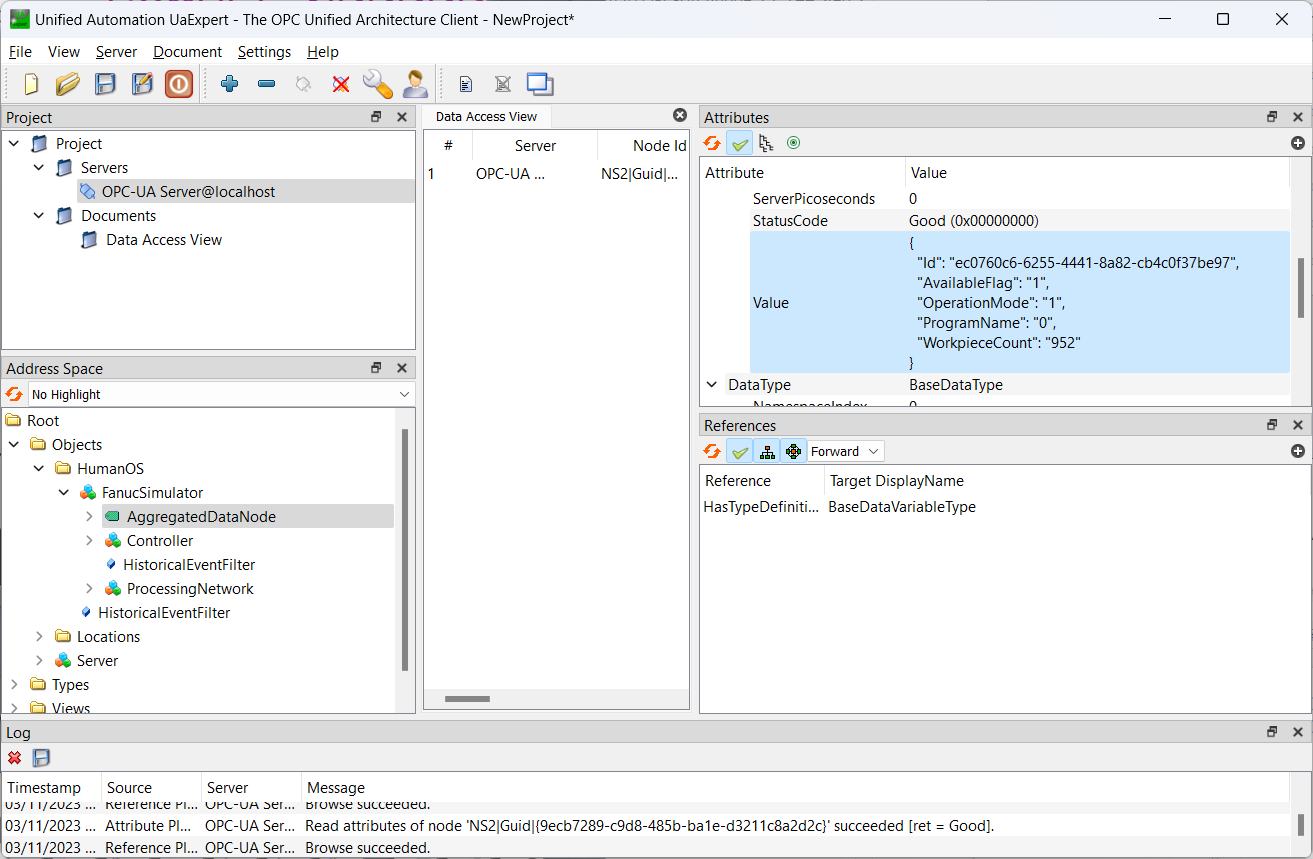1313x859 pixels.
Task: Open the Document menu
Action: pos(187,52)
